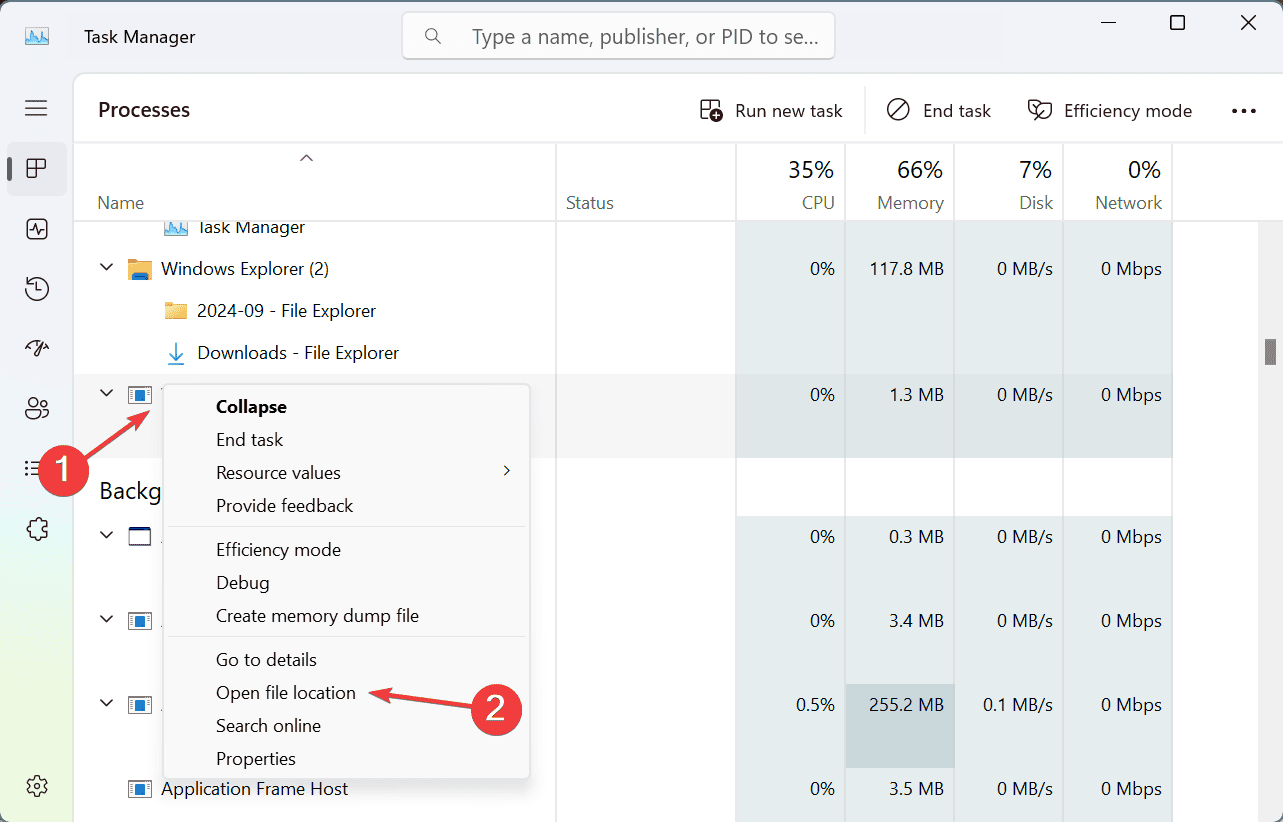Click the Run new task button
The height and width of the screenshot is (822, 1283).
771,111
